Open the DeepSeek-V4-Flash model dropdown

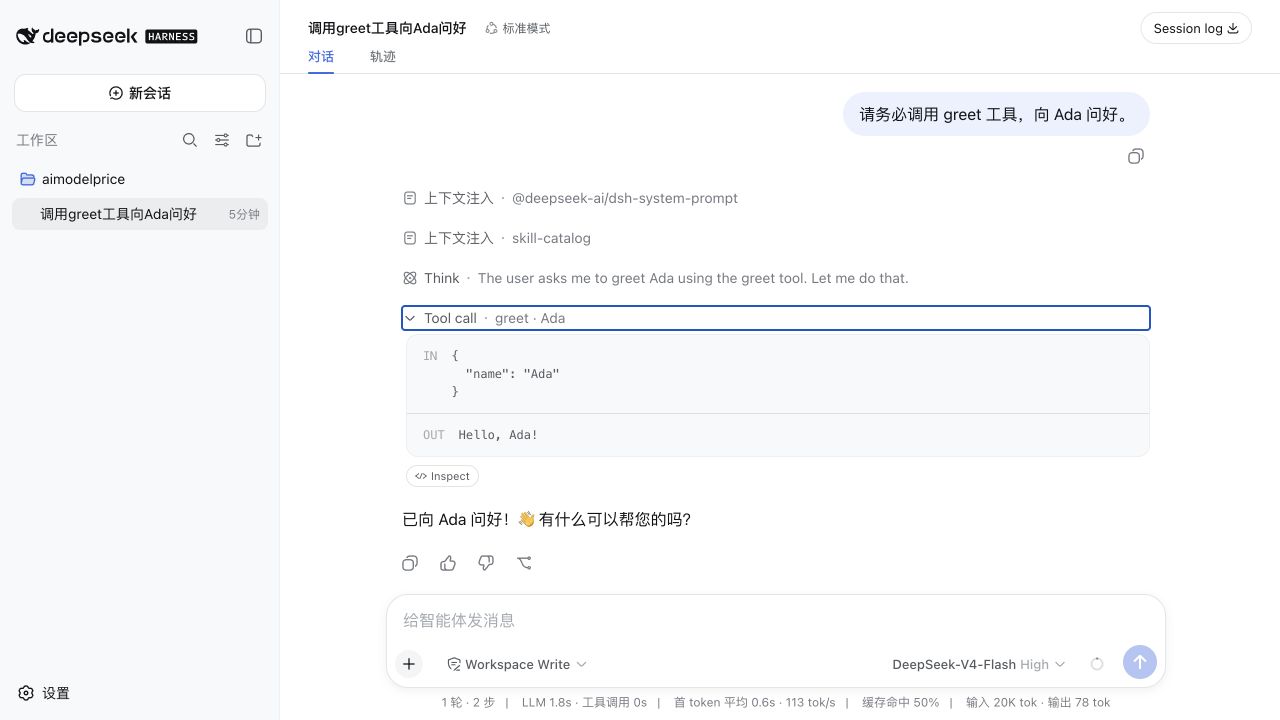979,664
